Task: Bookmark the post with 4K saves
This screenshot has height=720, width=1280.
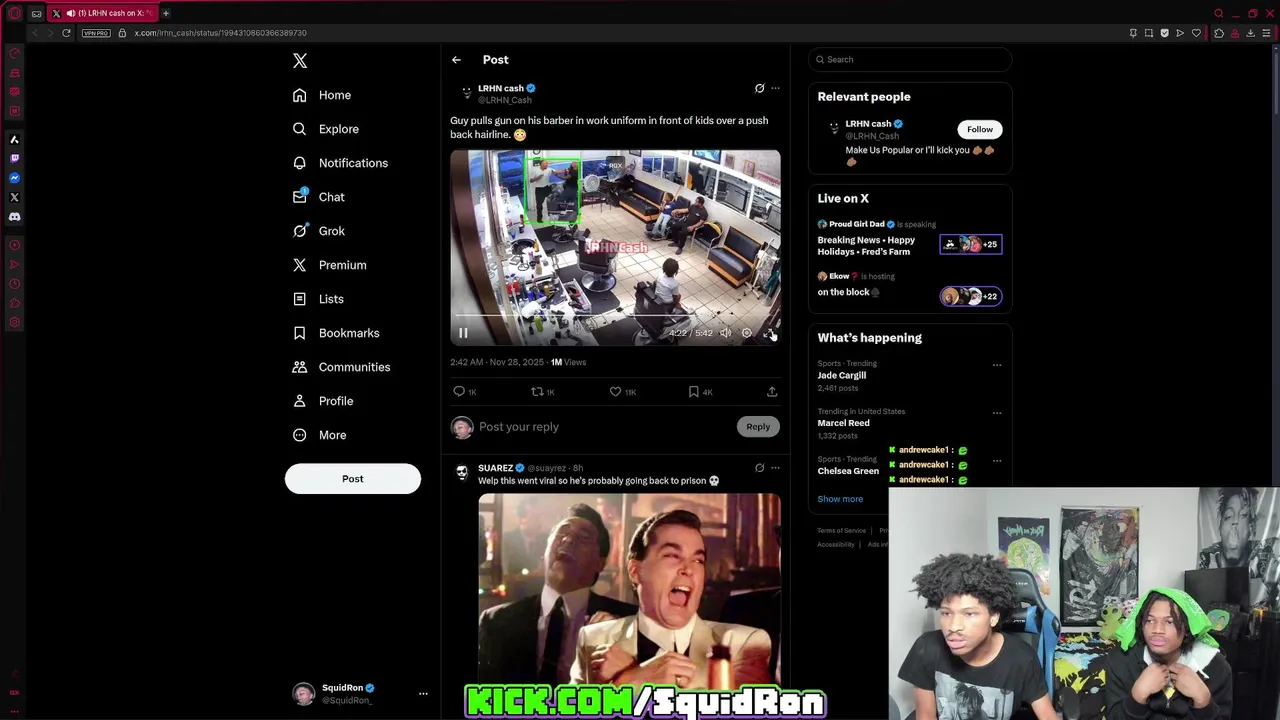Action: click(700, 392)
